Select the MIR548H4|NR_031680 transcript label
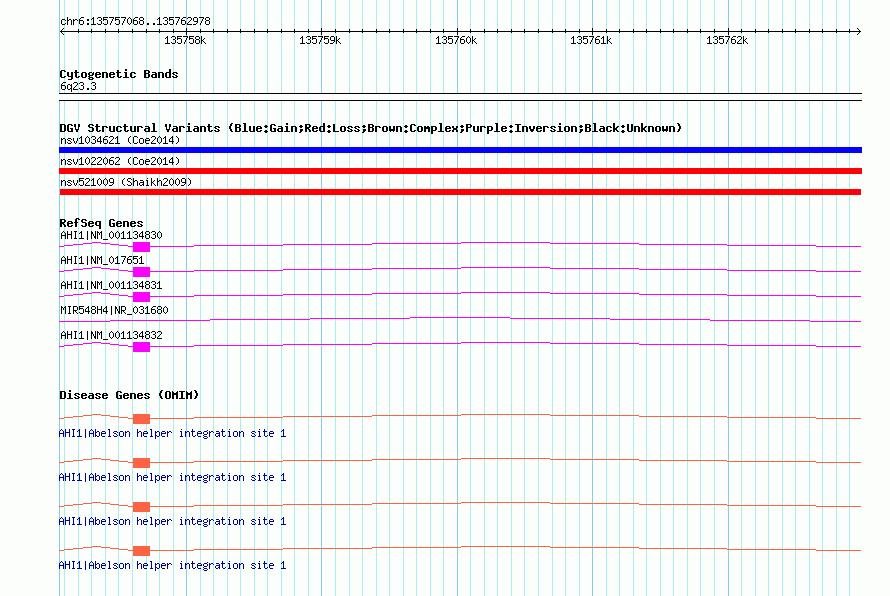Image resolution: width=890 pixels, height=596 pixels. tap(114, 310)
